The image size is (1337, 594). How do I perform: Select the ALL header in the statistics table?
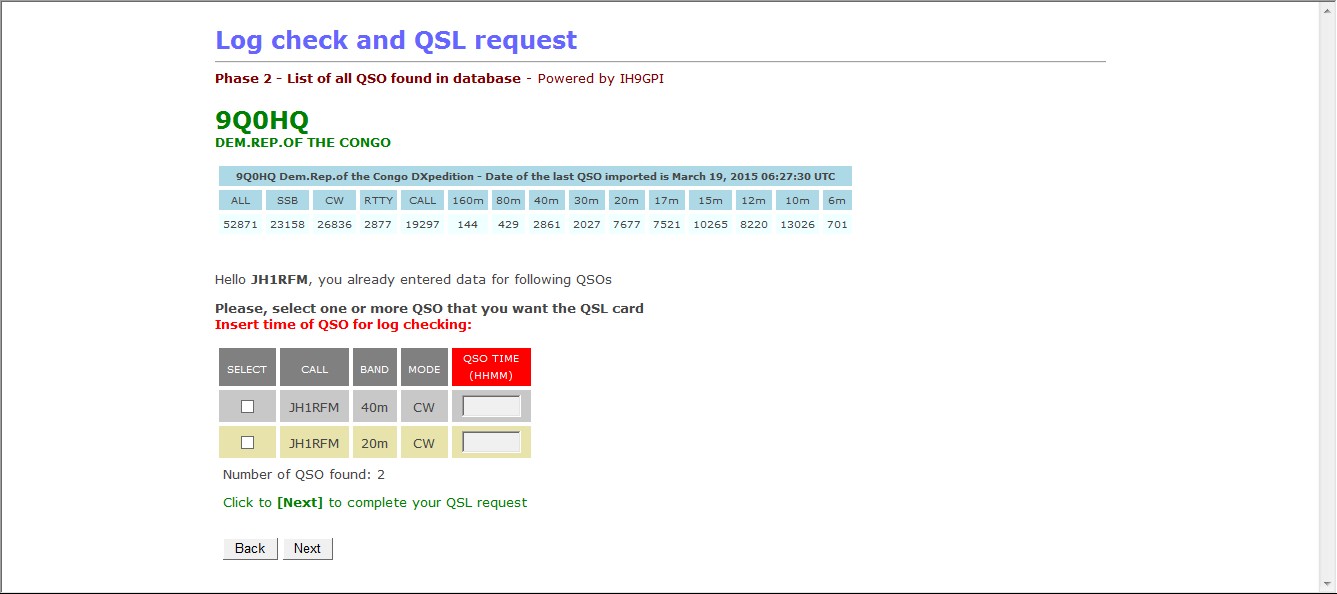(241, 200)
